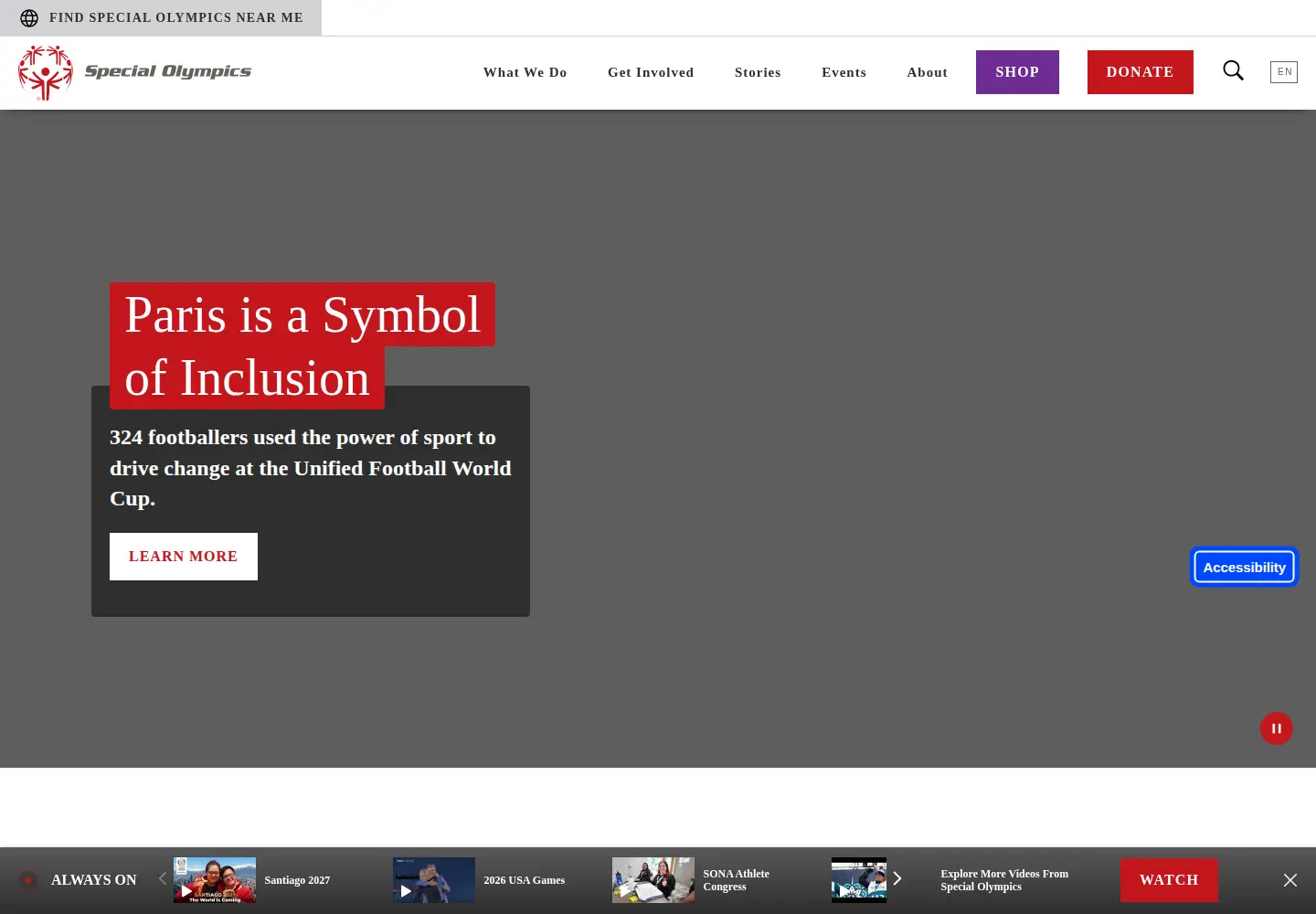This screenshot has height=914, width=1316.
Task: Play the Santiago 2027 video thumbnail
Action: (x=215, y=880)
